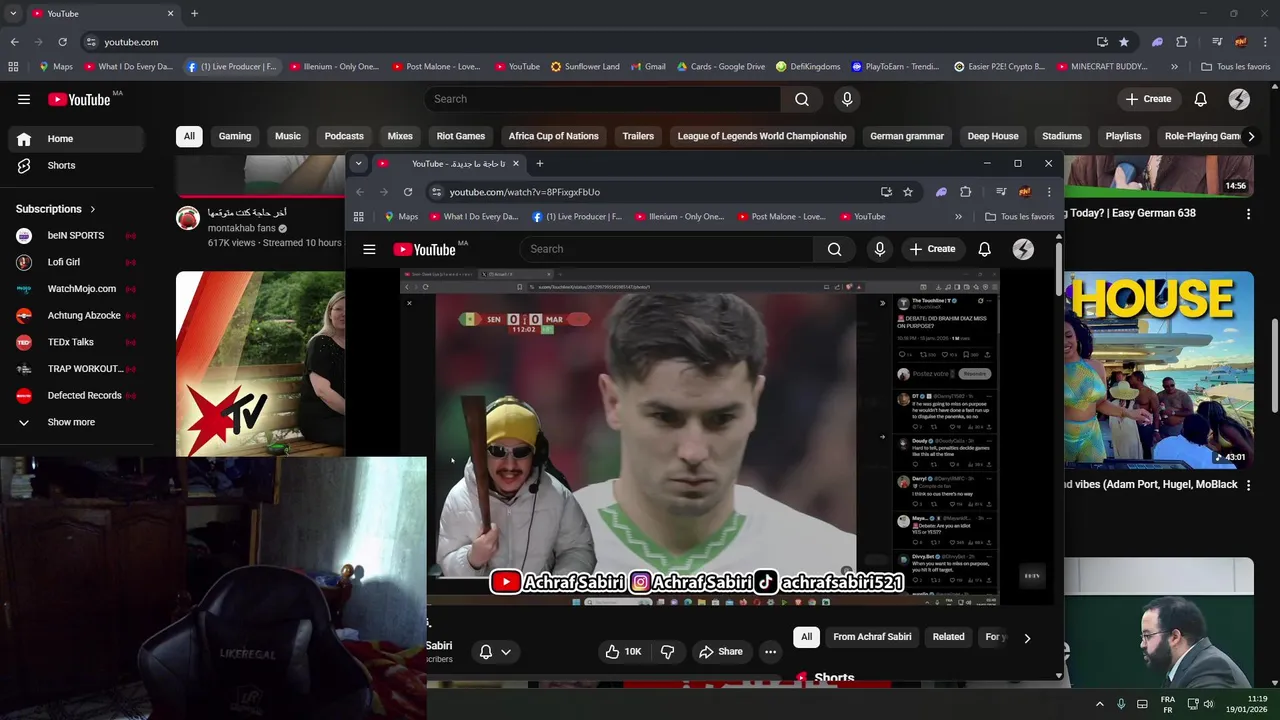Image resolution: width=1280 pixels, height=720 pixels.
Task: Select the Podcasts filter chip
Action: pyautogui.click(x=344, y=136)
